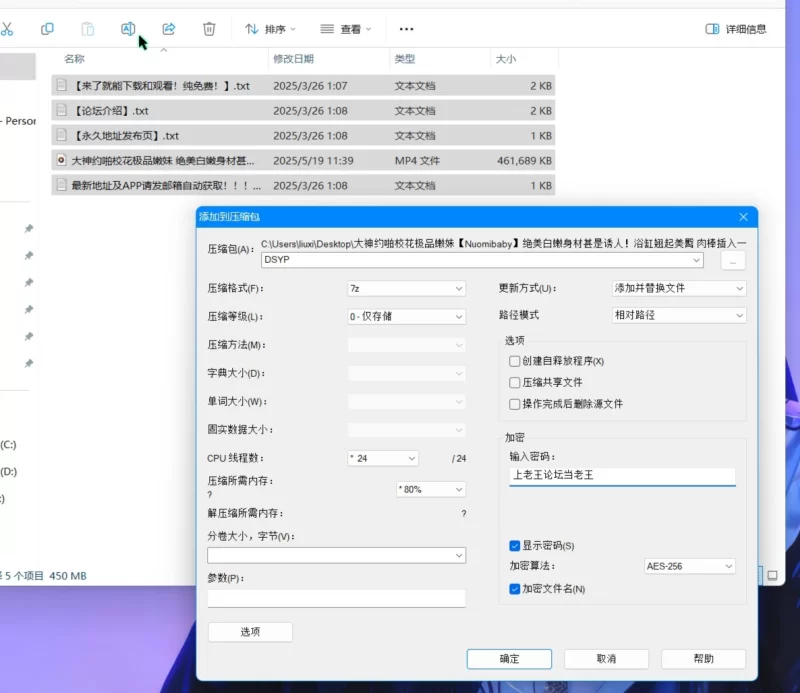Open the 查看 view menu
The height and width of the screenshot is (693, 800).
click(345, 29)
